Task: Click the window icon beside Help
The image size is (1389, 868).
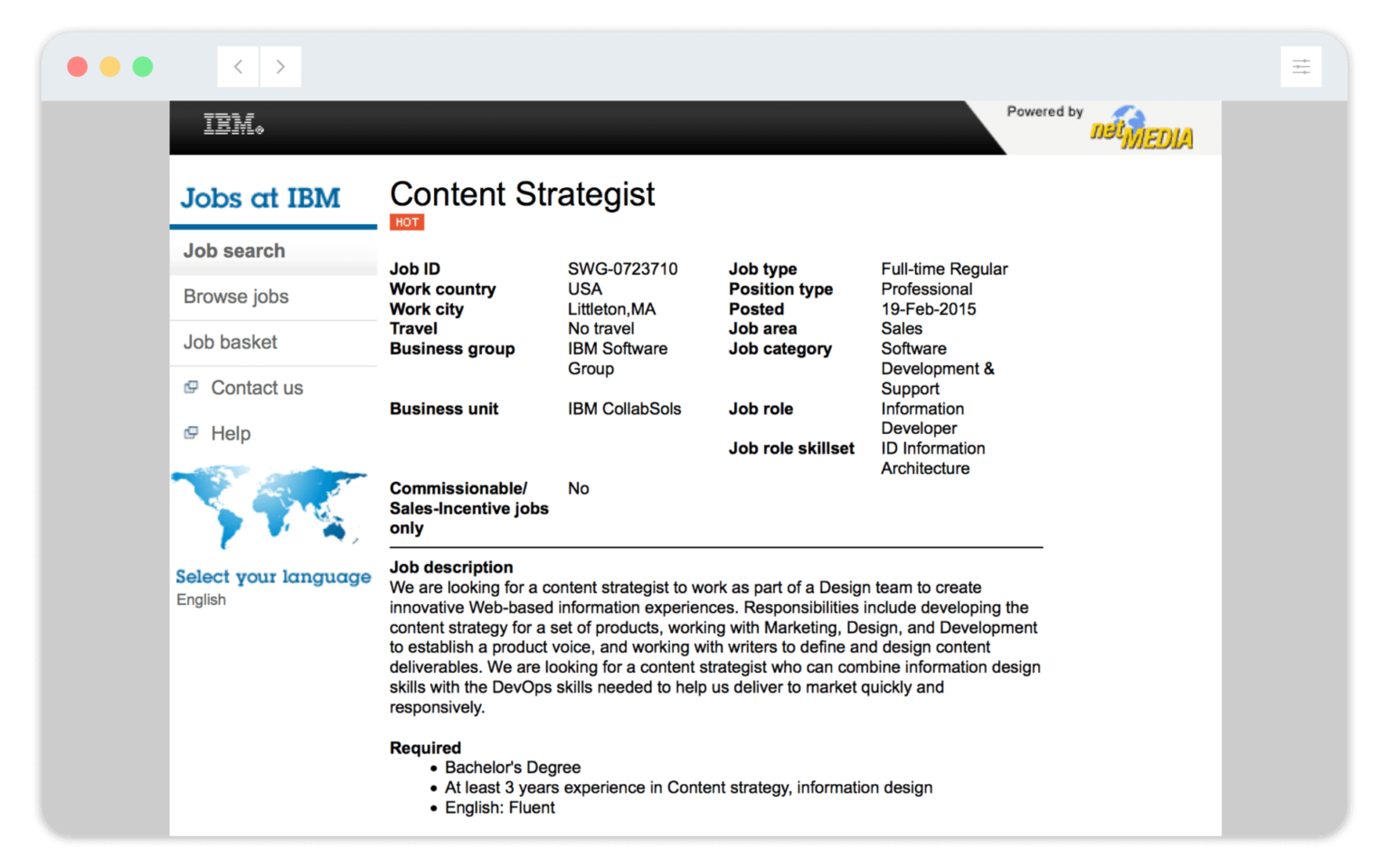Action: pyautogui.click(x=192, y=431)
